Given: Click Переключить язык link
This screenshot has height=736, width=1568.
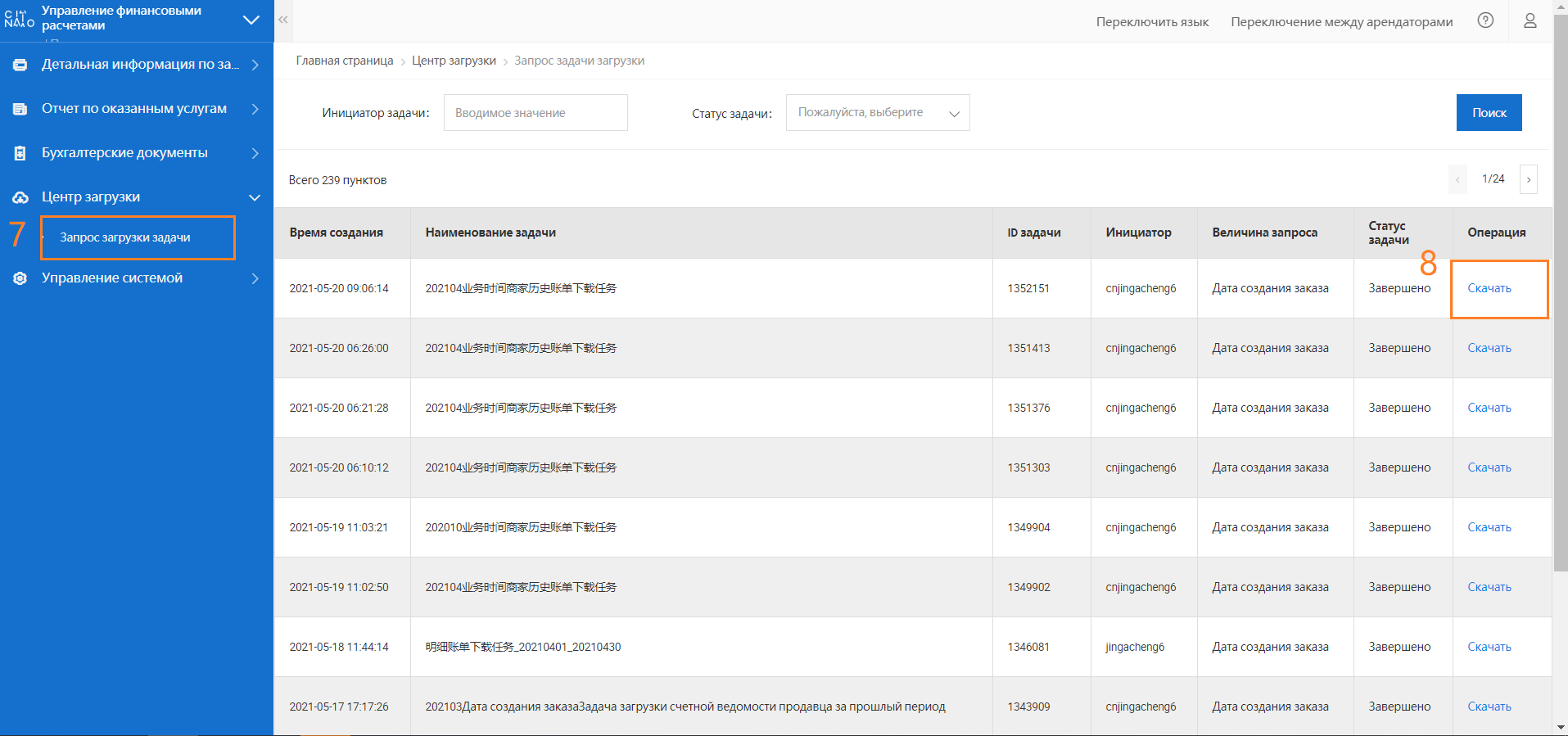Looking at the screenshot, I should tap(1152, 21).
